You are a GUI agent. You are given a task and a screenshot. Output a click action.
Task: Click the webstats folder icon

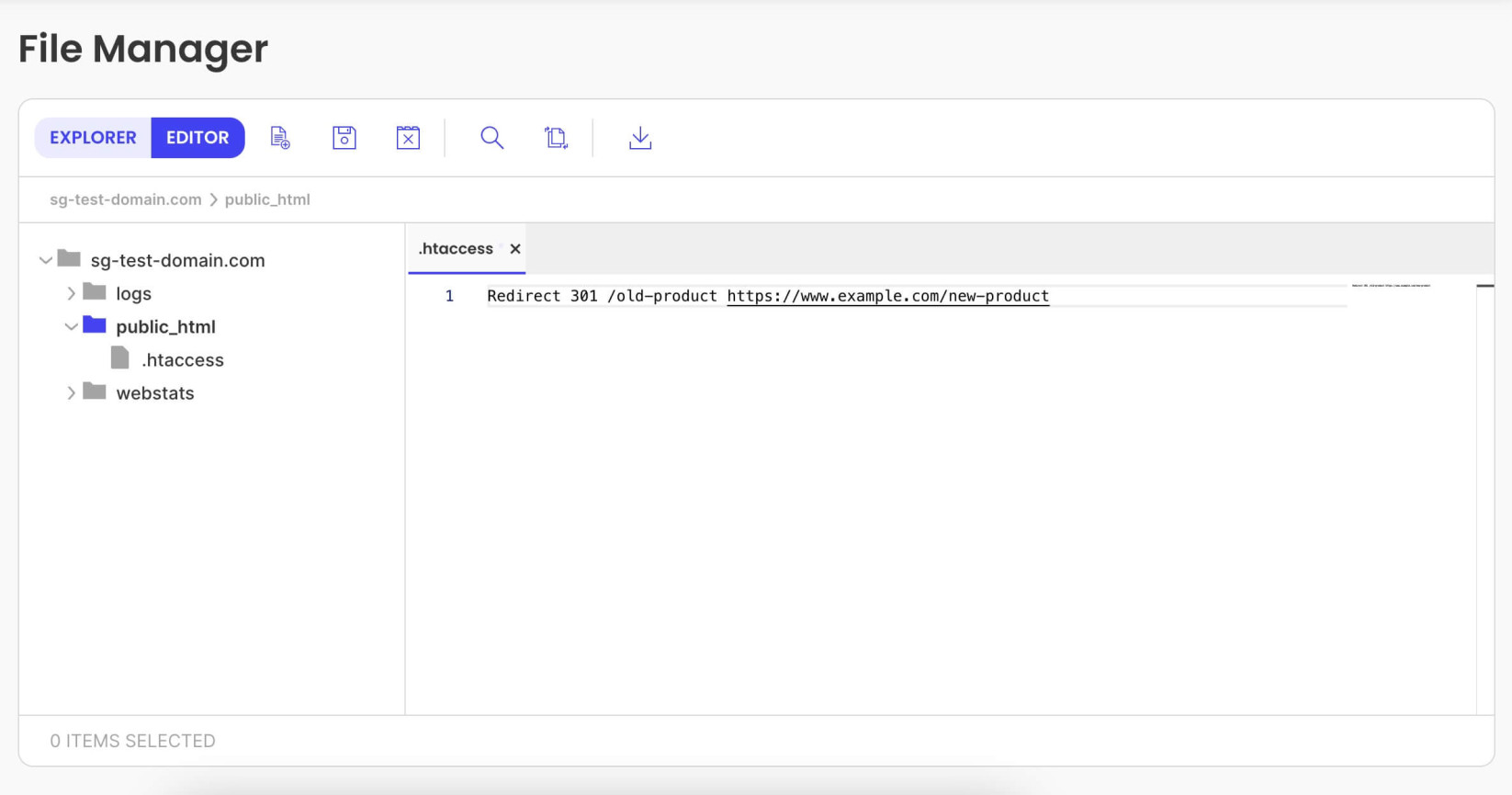click(x=95, y=391)
